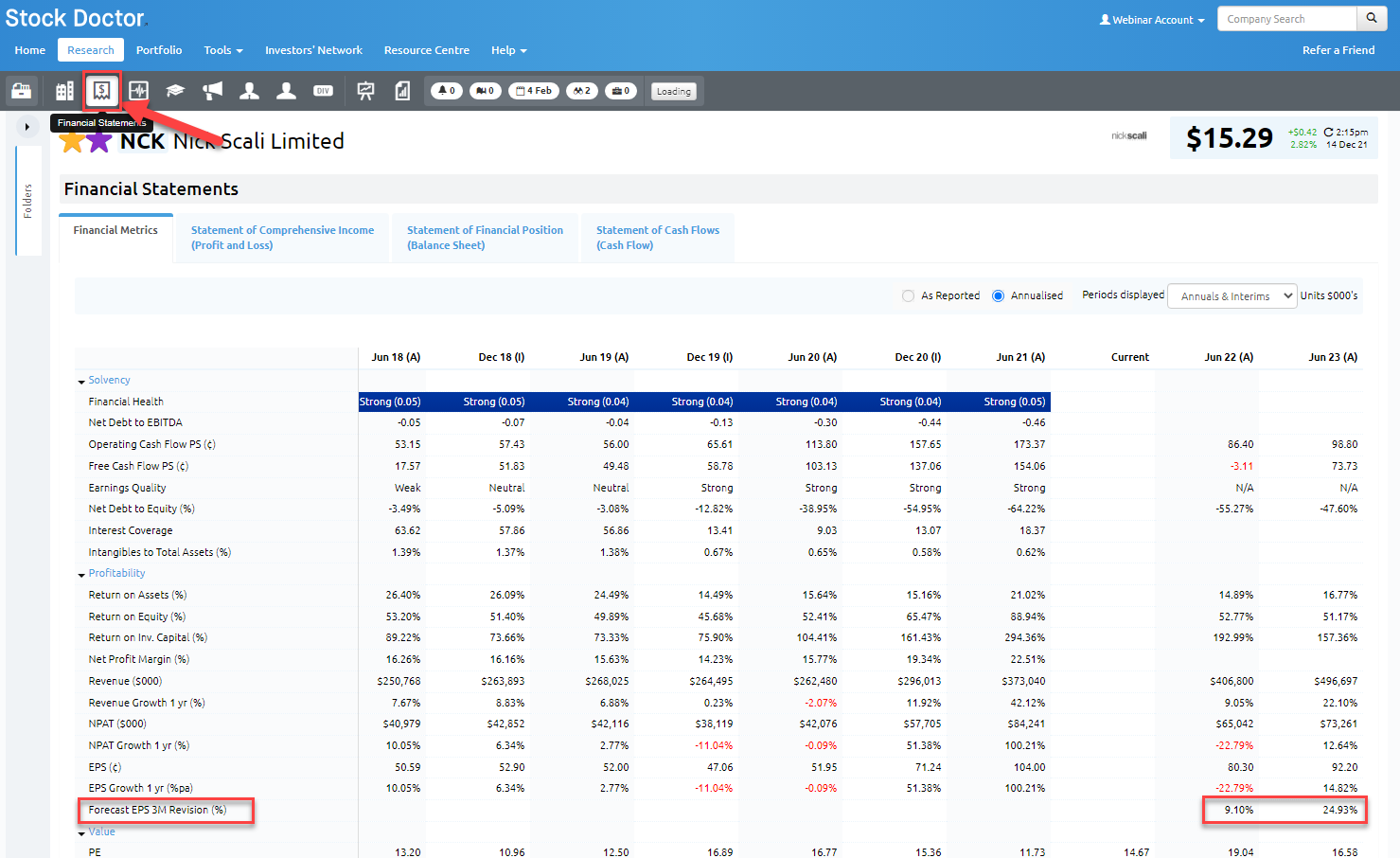Open the second person silhouette icon
This screenshot has height=858, width=1400.
[286, 91]
